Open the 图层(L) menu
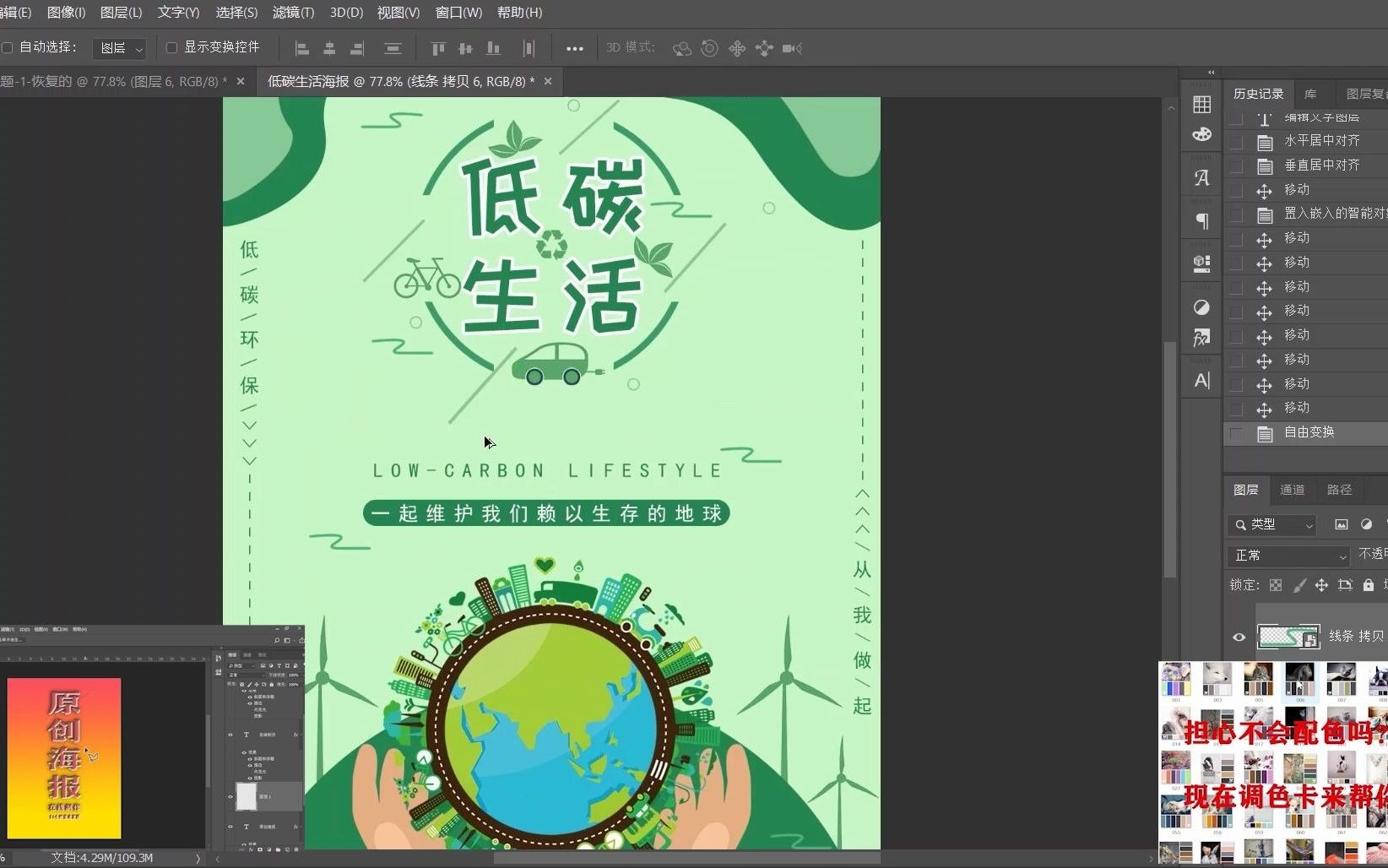Screen dimensions: 1388x868 point(121,13)
